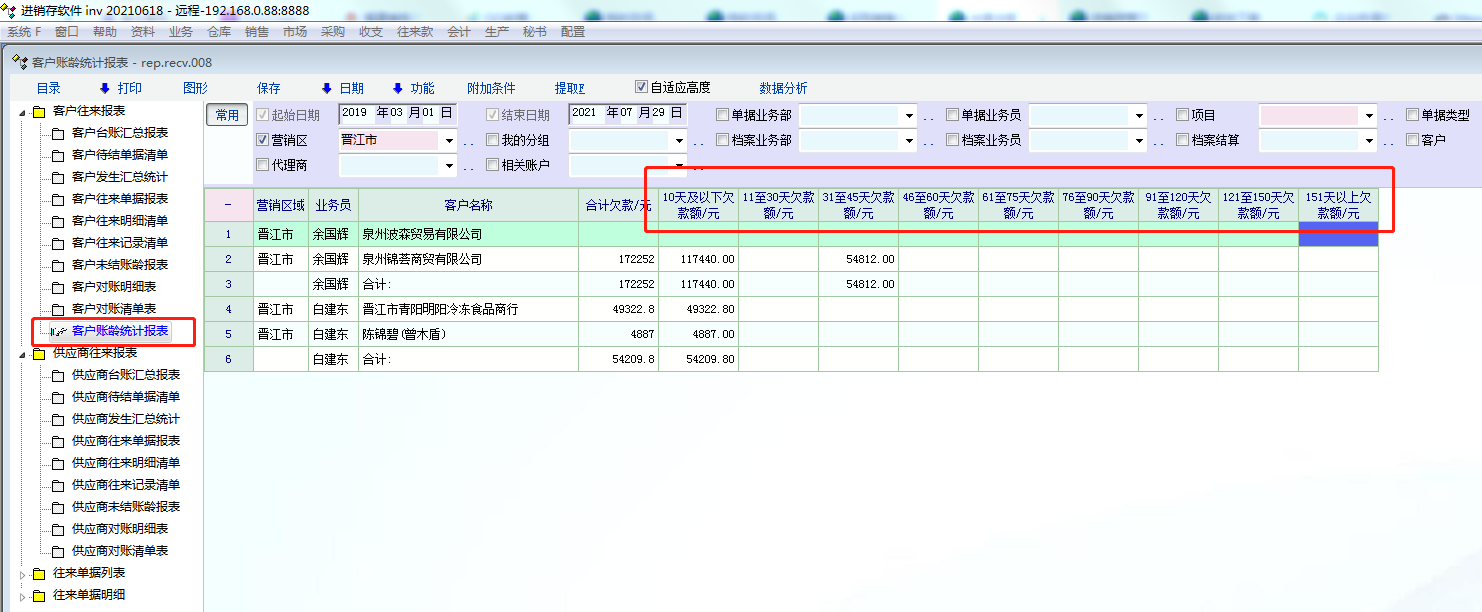The width and height of the screenshot is (1482, 612).
Task: Uncheck the 营销区 filter checkbox
Action: (263, 140)
